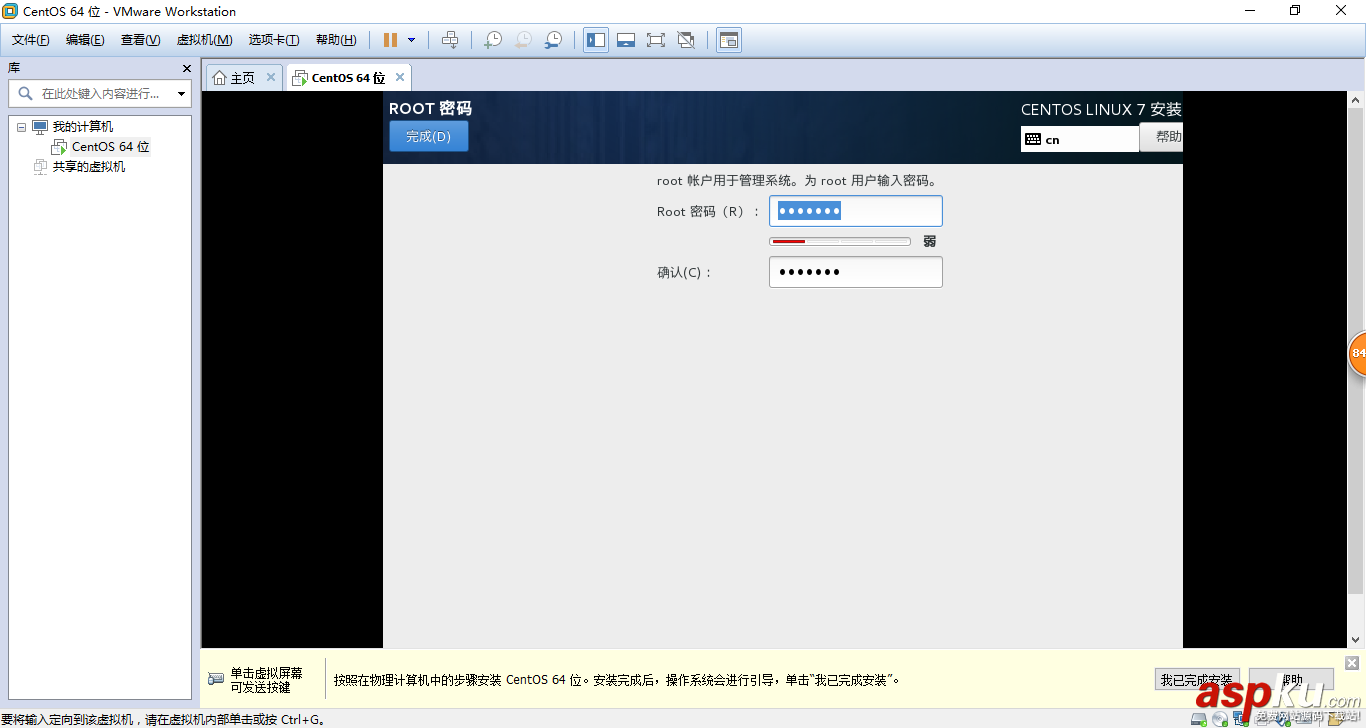This screenshot has height=728, width=1366.
Task: Click the scroll up arrow on the VM view
Action: click(1356, 100)
